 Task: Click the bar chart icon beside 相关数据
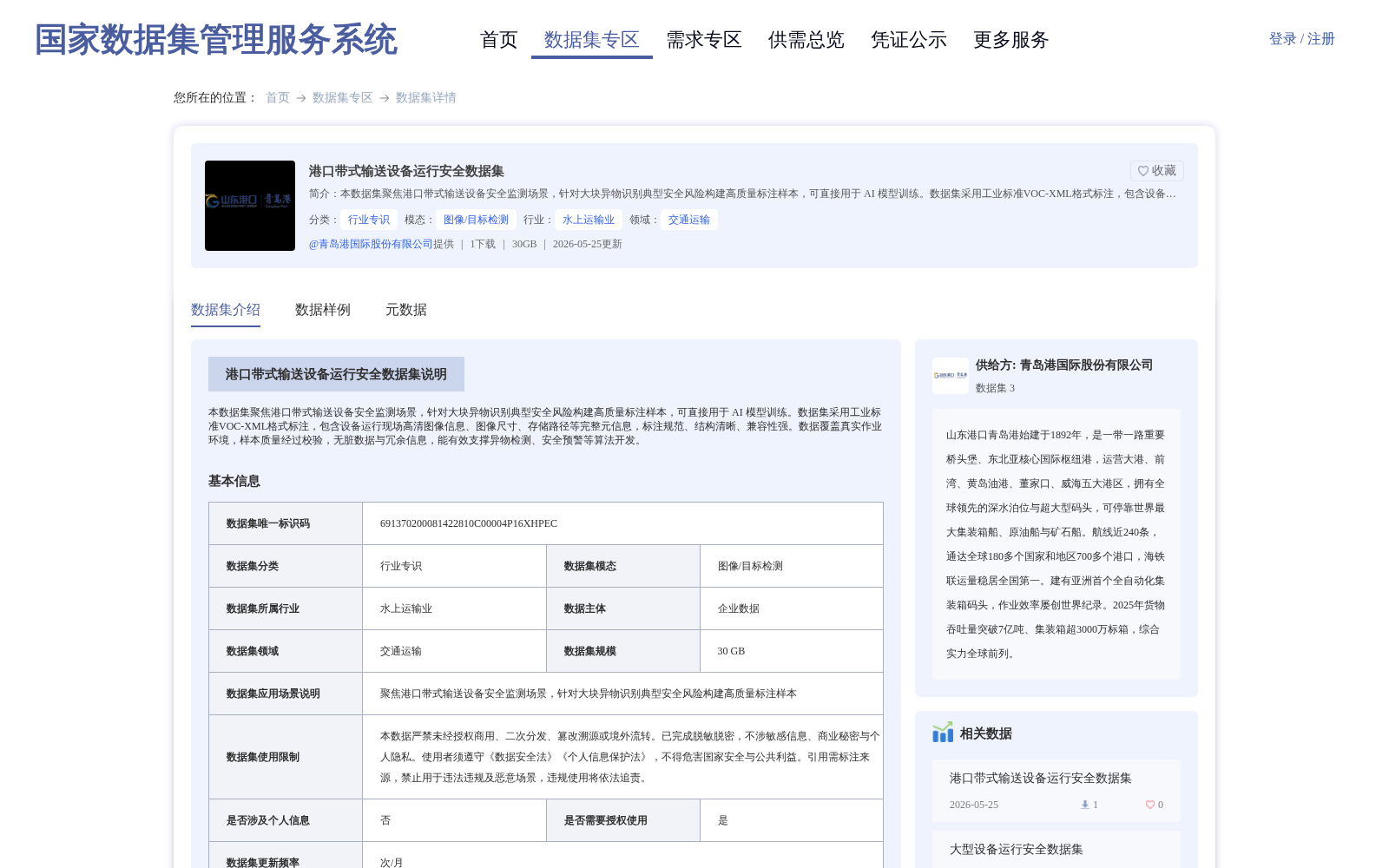[943, 733]
